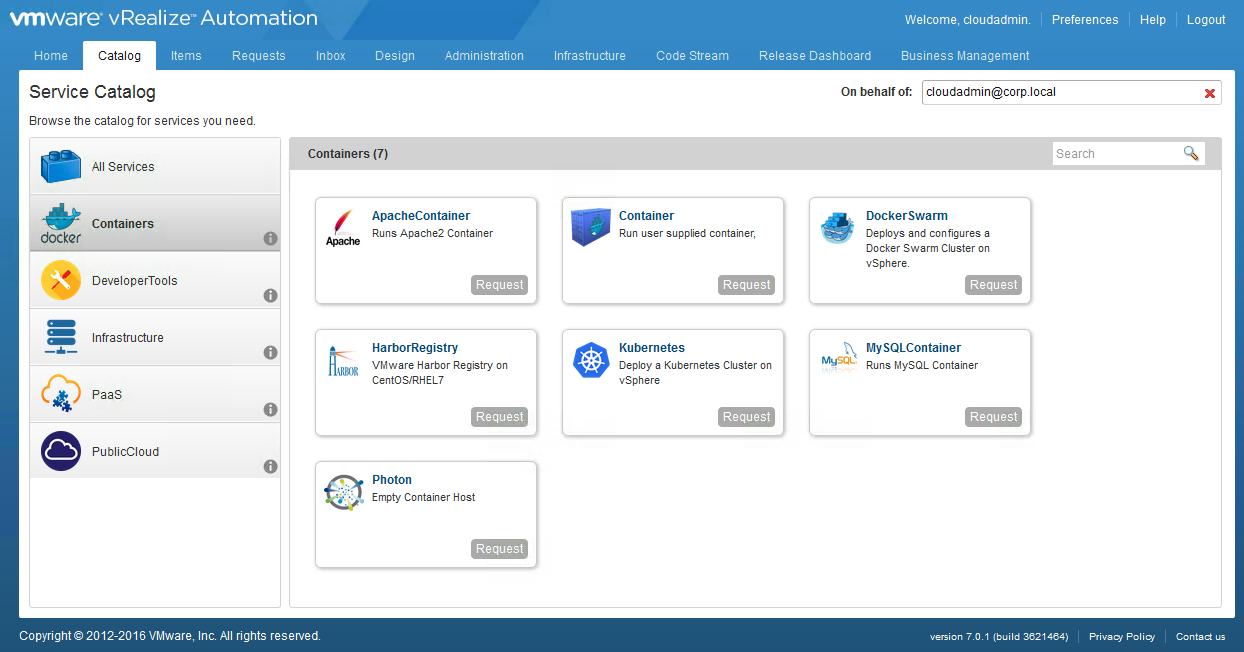Viewport: 1244px width, 652px height.
Task: Click the All Services Lego block icon
Action: point(61,166)
